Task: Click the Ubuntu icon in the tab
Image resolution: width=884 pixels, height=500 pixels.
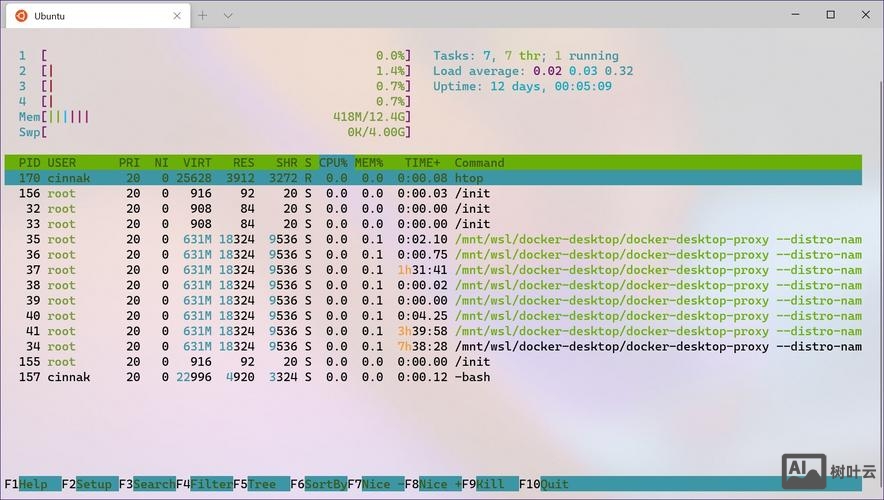Action: click(21, 16)
